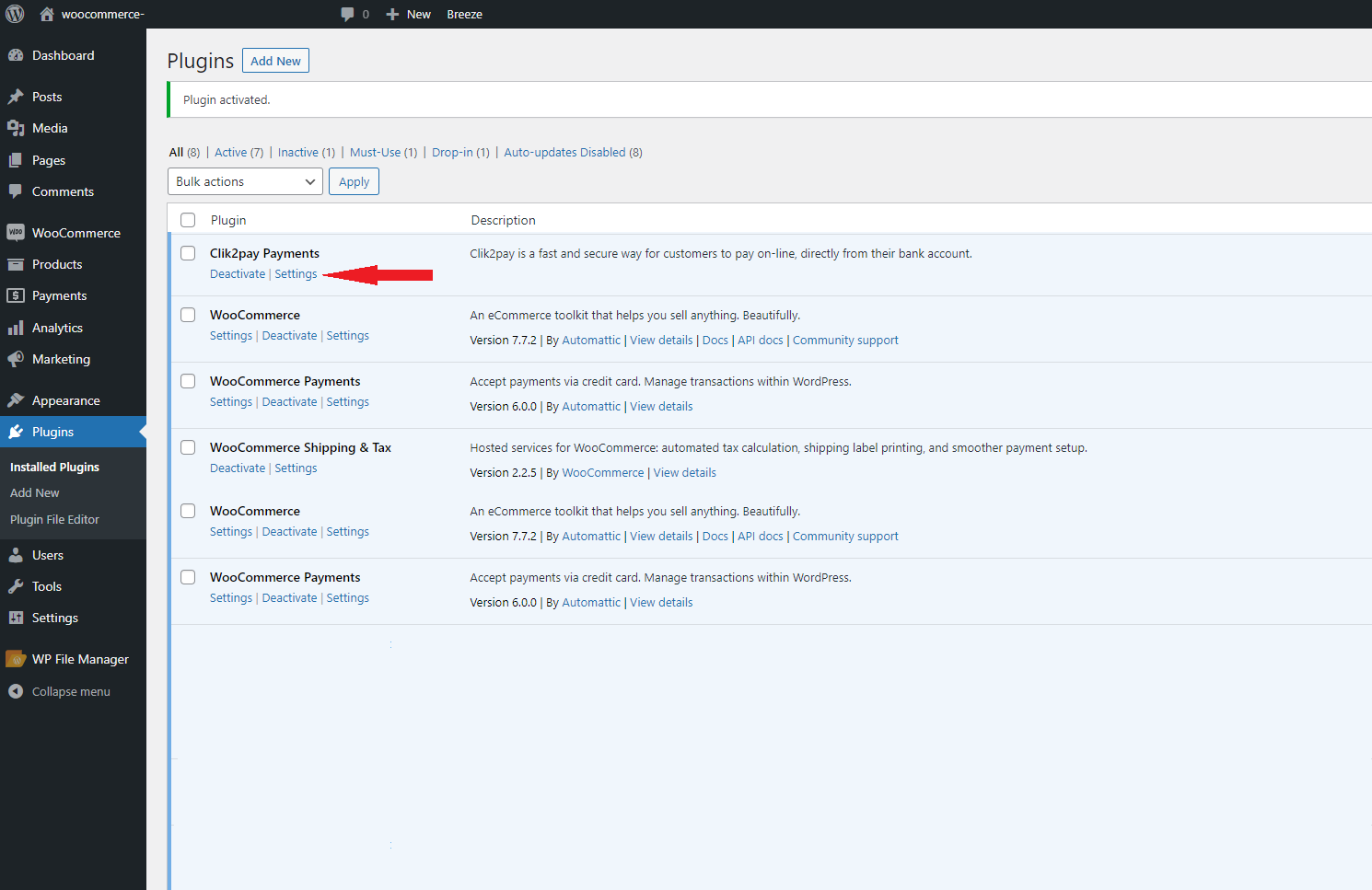The width and height of the screenshot is (1372, 890).
Task: Click the plus icon next to New
Action: [392, 14]
